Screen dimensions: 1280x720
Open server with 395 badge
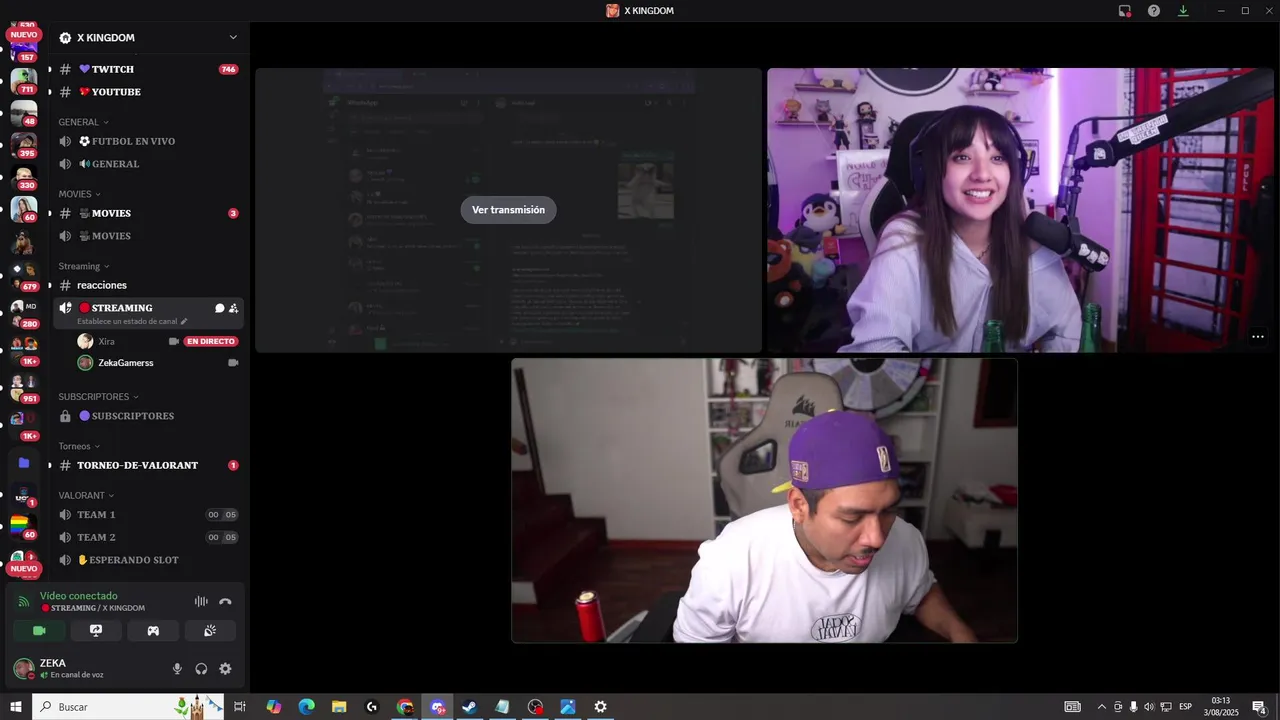tap(24, 144)
